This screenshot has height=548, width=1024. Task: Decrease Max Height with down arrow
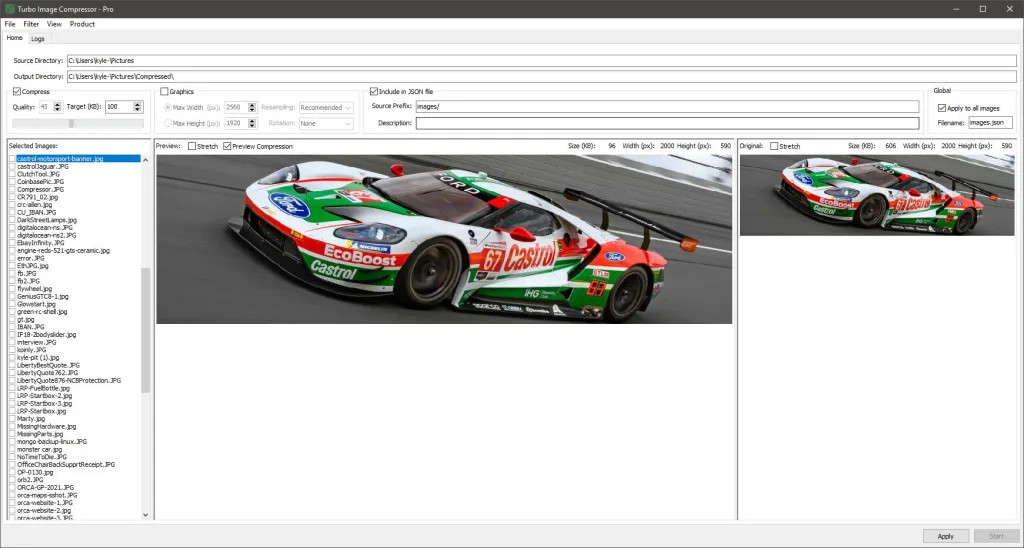click(252, 125)
